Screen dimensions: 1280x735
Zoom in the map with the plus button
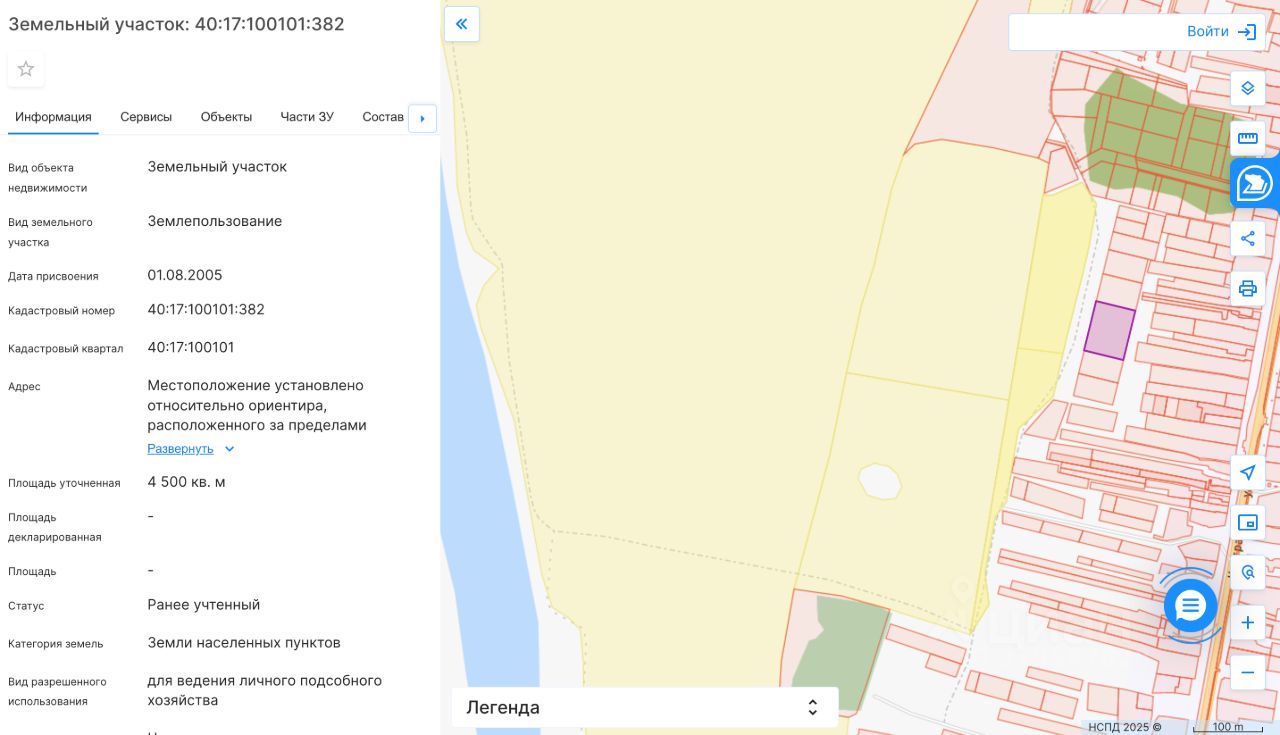tap(1247, 623)
